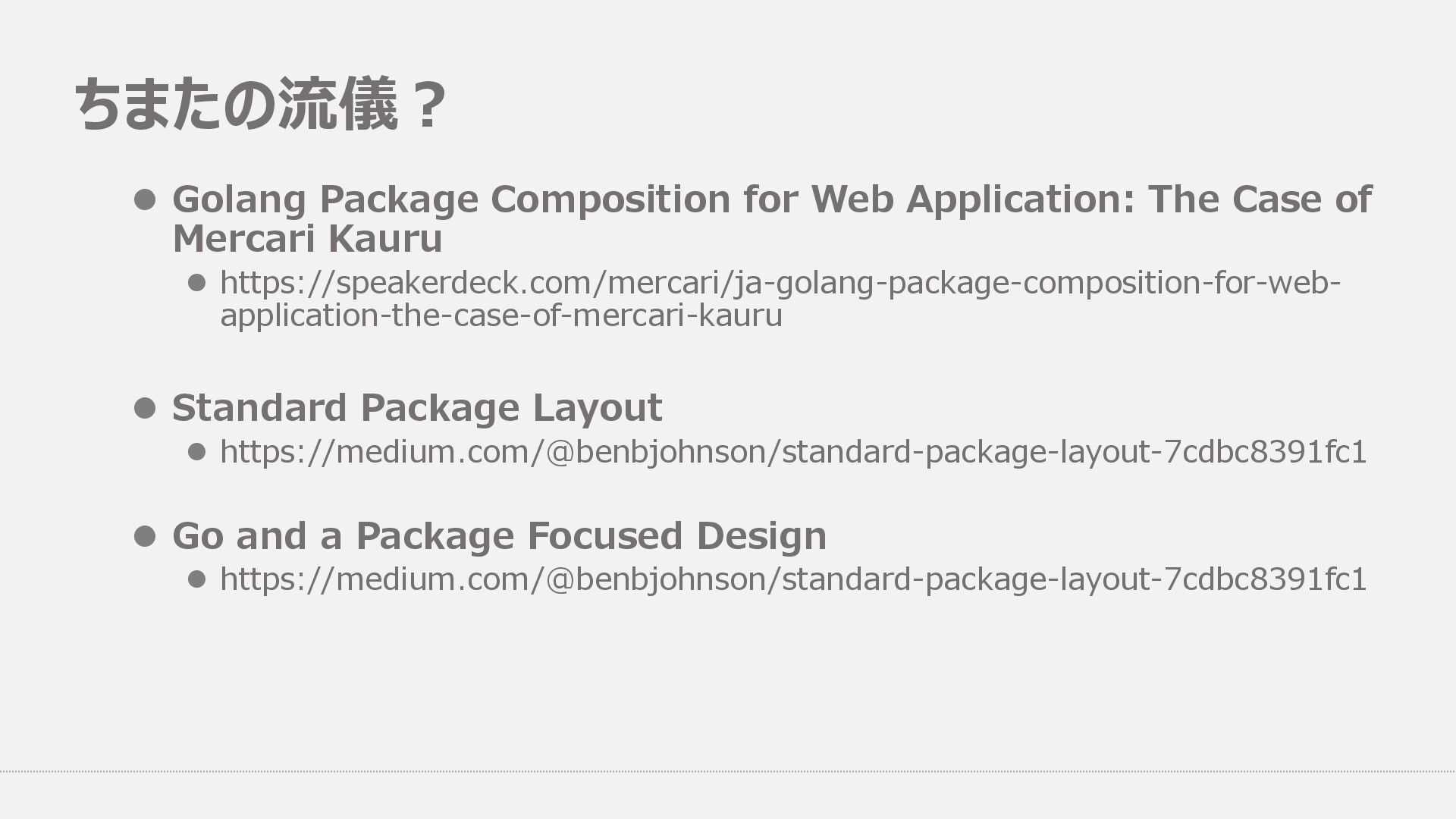Click the words Mercari Kauru in the first heading
The image size is (1456, 819).
(x=307, y=239)
